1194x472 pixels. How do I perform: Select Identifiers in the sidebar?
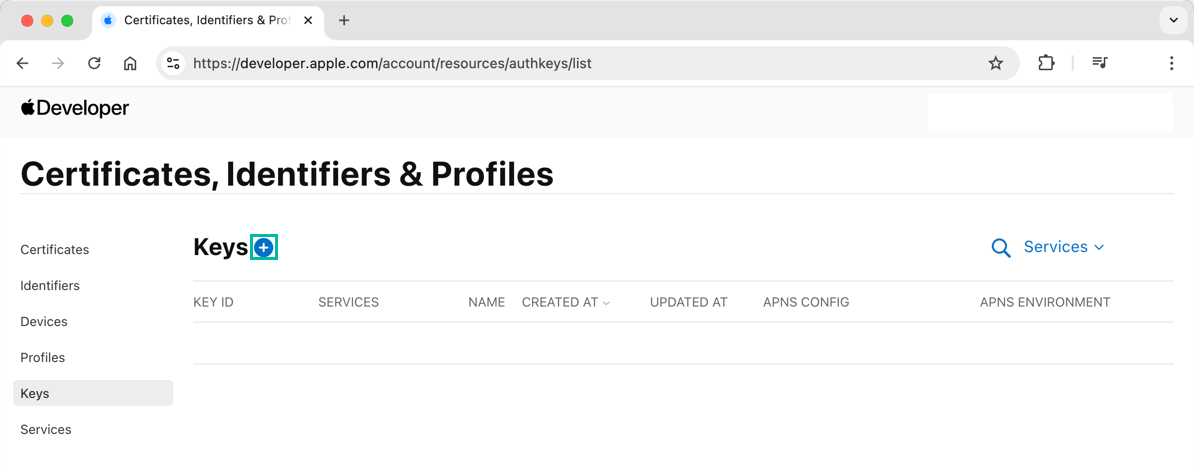(x=50, y=286)
